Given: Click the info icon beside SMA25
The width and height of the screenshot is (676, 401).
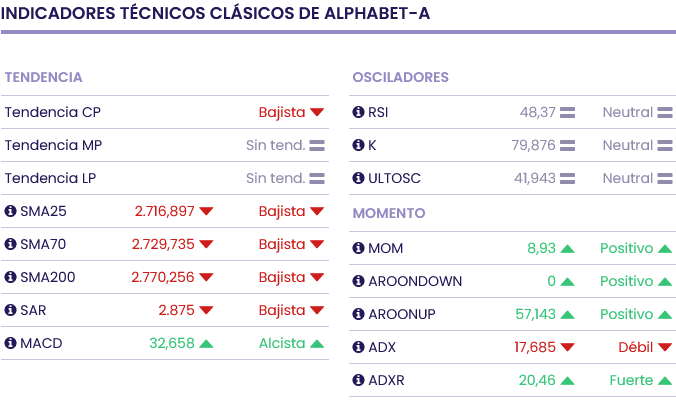Looking at the screenshot, I should tap(11, 211).
